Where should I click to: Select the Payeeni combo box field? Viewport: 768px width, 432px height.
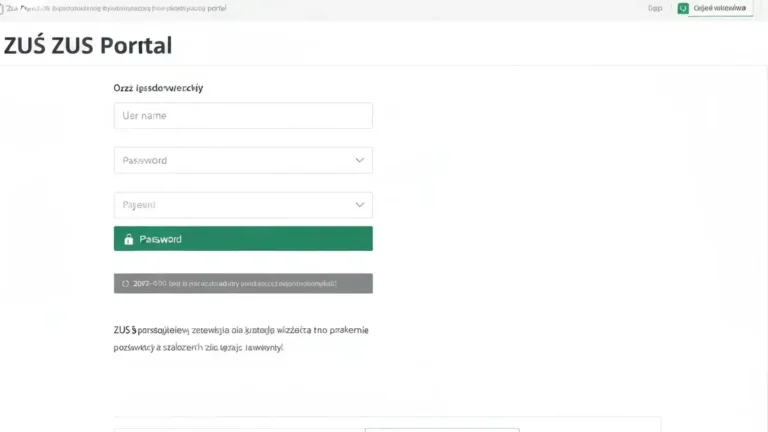tap(243, 205)
